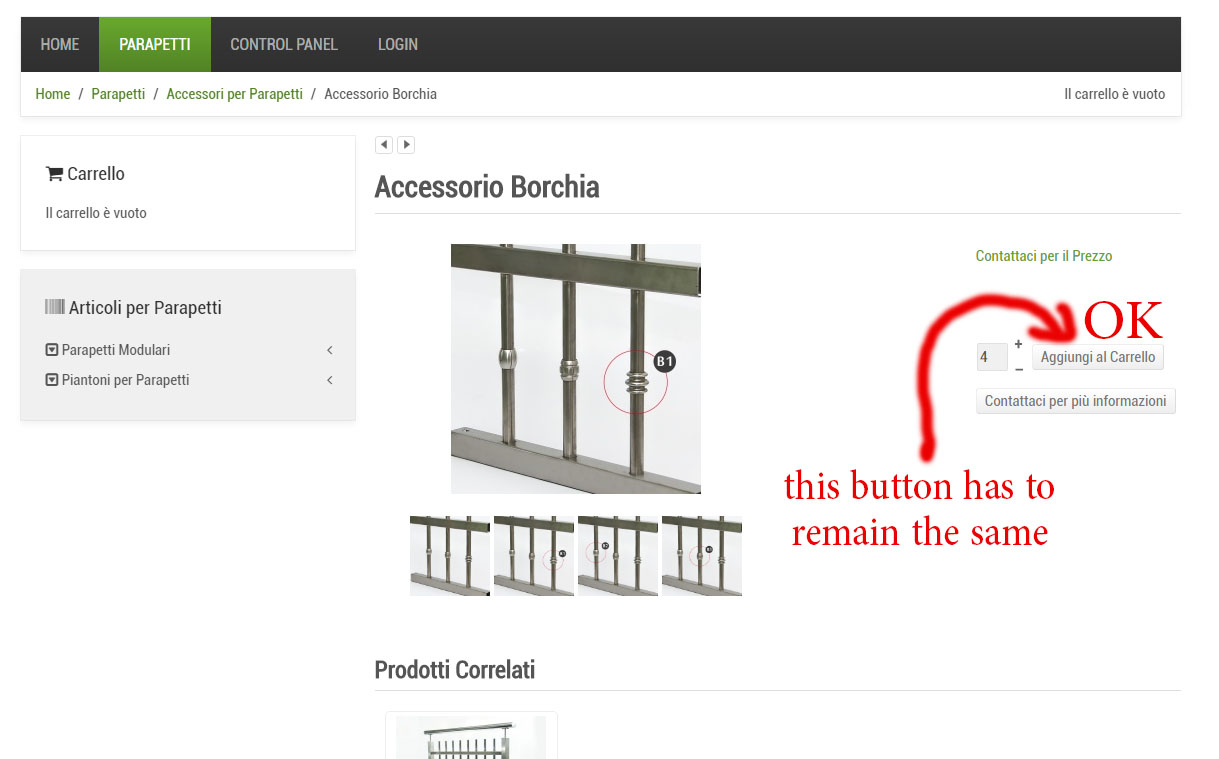
Task: Click the quantity input field
Action: point(992,357)
